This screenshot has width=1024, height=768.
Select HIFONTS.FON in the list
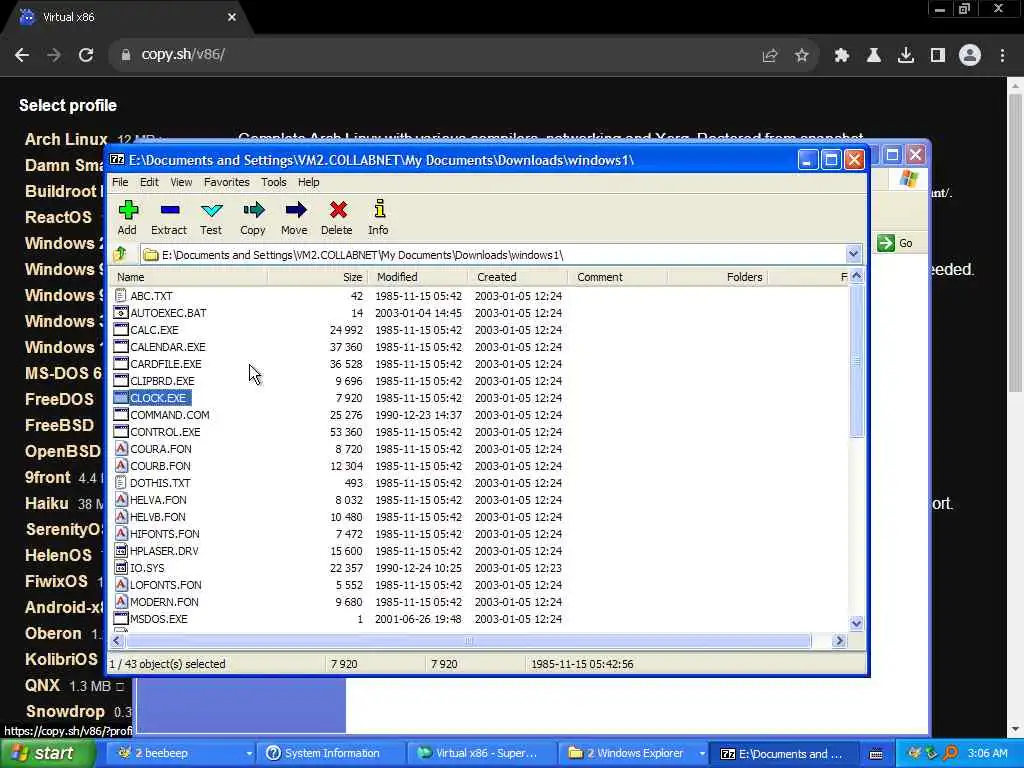pyautogui.click(x=165, y=534)
